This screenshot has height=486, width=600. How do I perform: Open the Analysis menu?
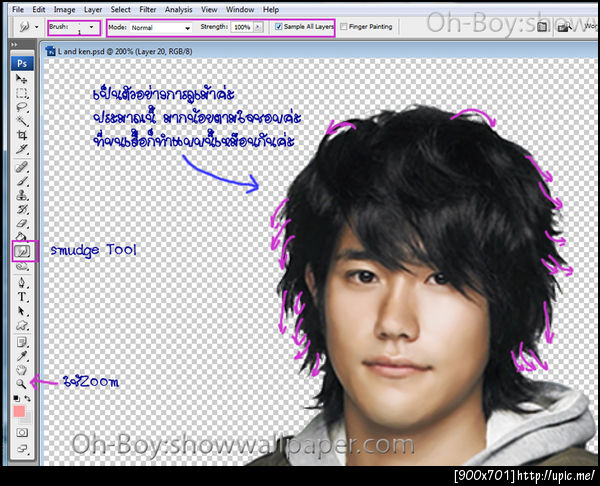(x=178, y=10)
